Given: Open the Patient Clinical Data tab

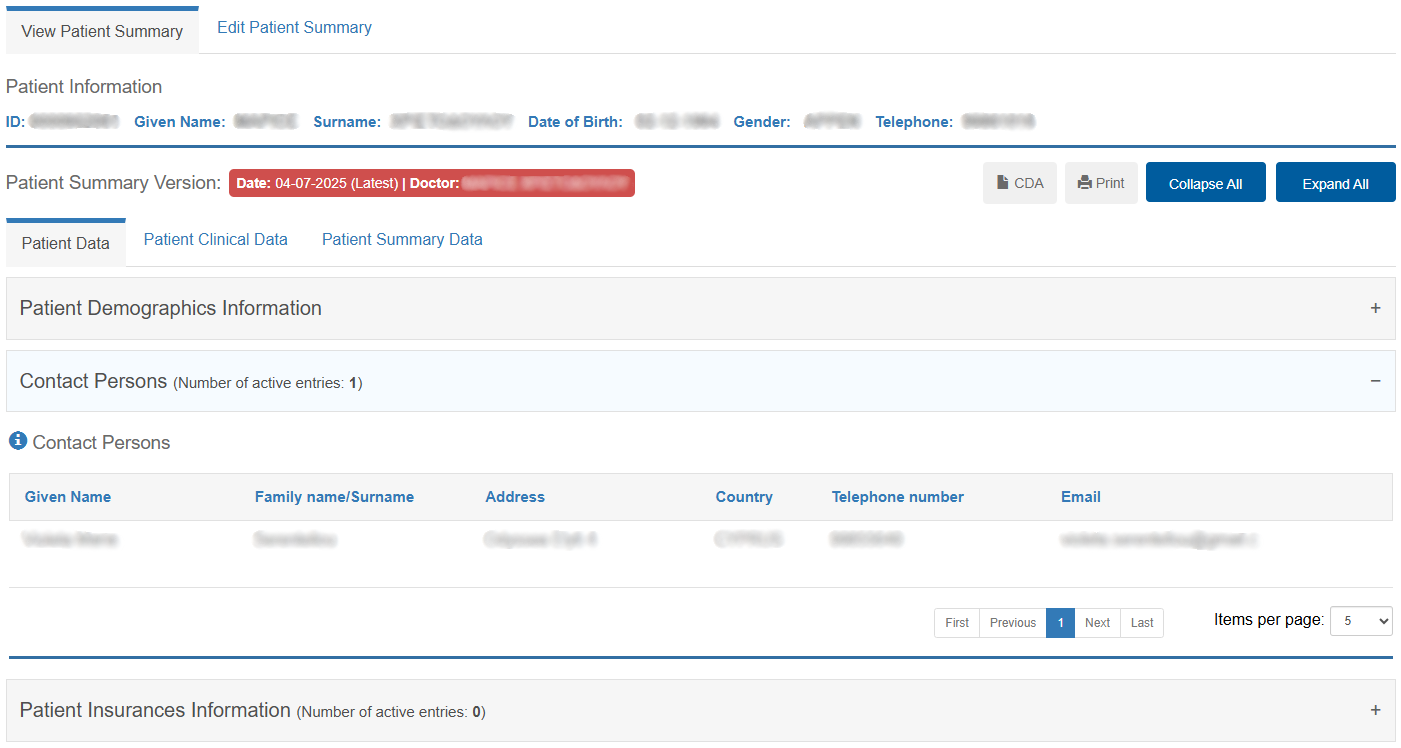Looking at the screenshot, I should [x=215, y=240].
